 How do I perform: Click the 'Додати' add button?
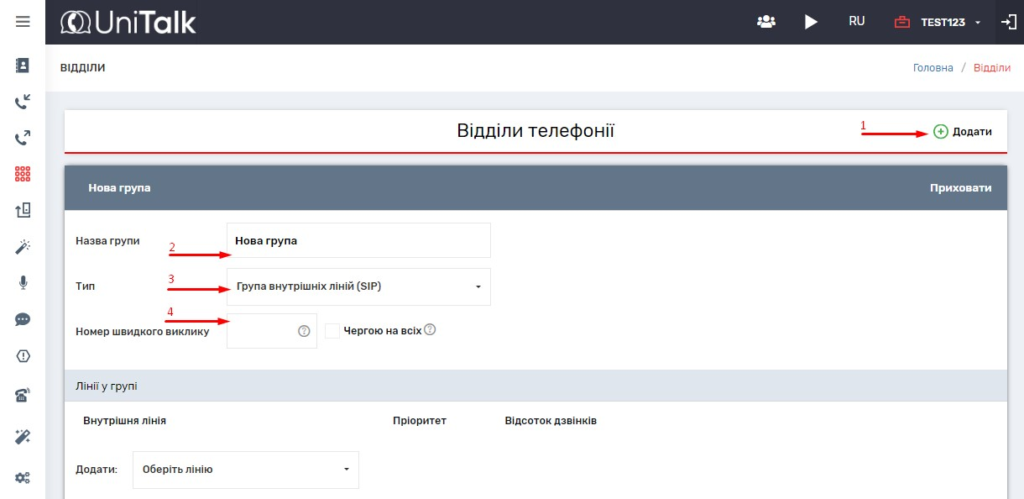(x=962, y=132)
